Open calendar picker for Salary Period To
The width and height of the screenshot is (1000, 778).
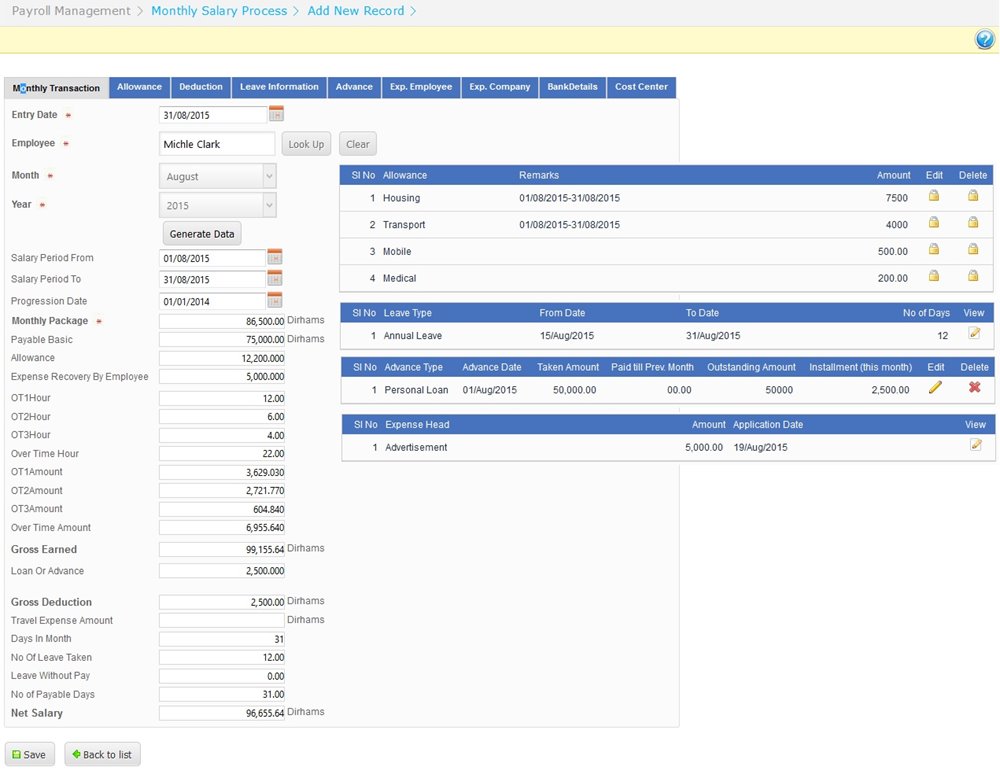pyautogui.click(x=275, y=279)
